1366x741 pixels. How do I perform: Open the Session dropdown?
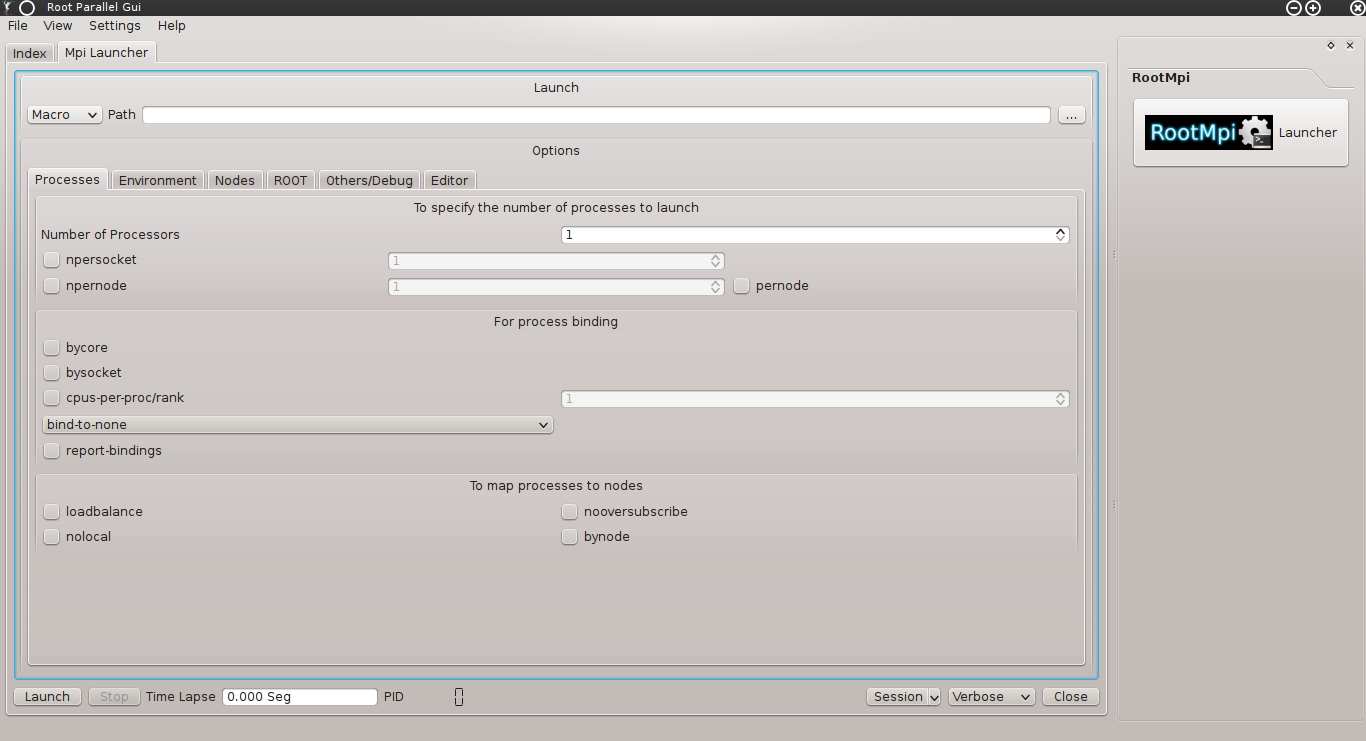[903, 697]
